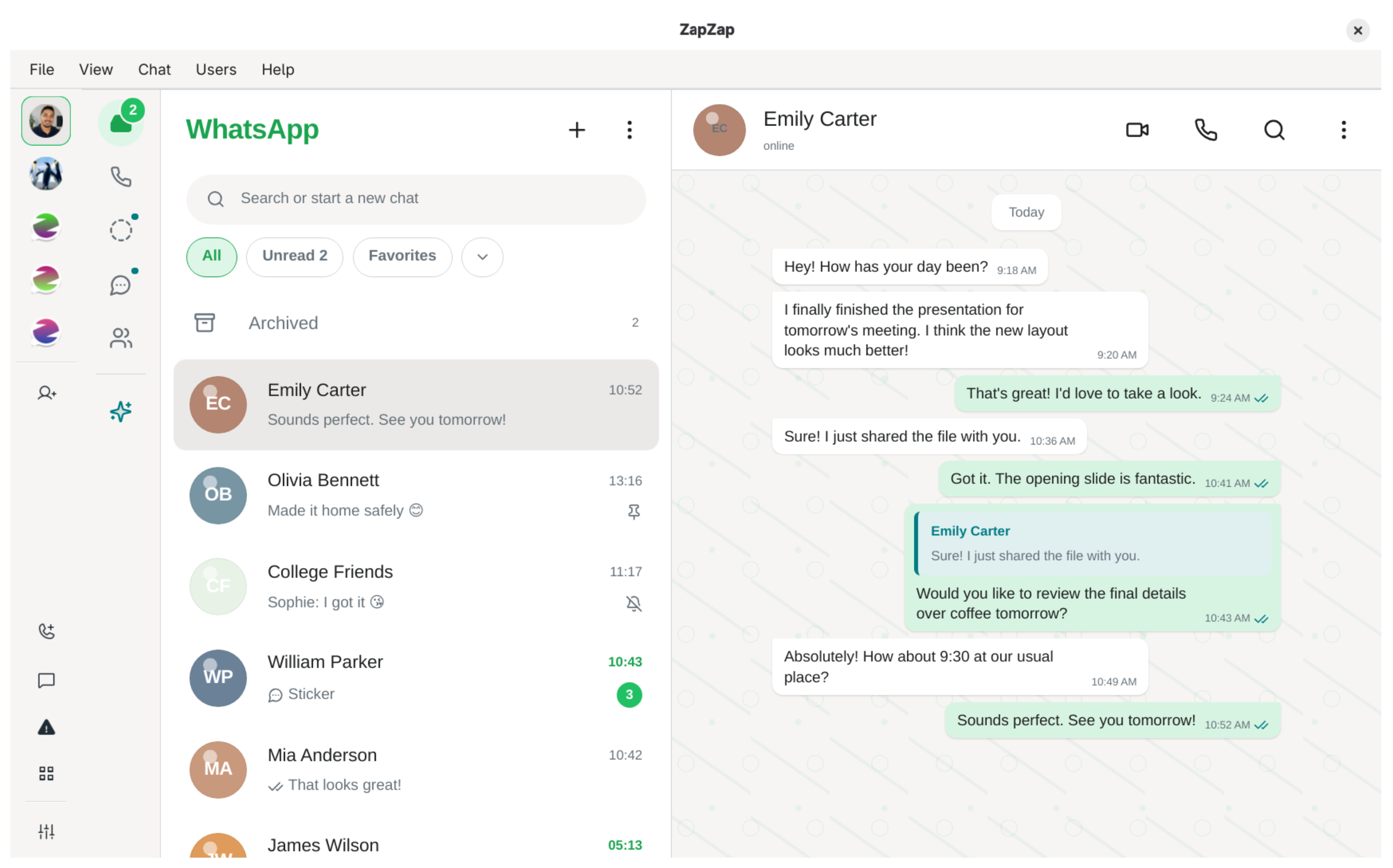Viewport: 1393px width, 868px height.
Task: Open the Help menu
Action: [278, 69]
